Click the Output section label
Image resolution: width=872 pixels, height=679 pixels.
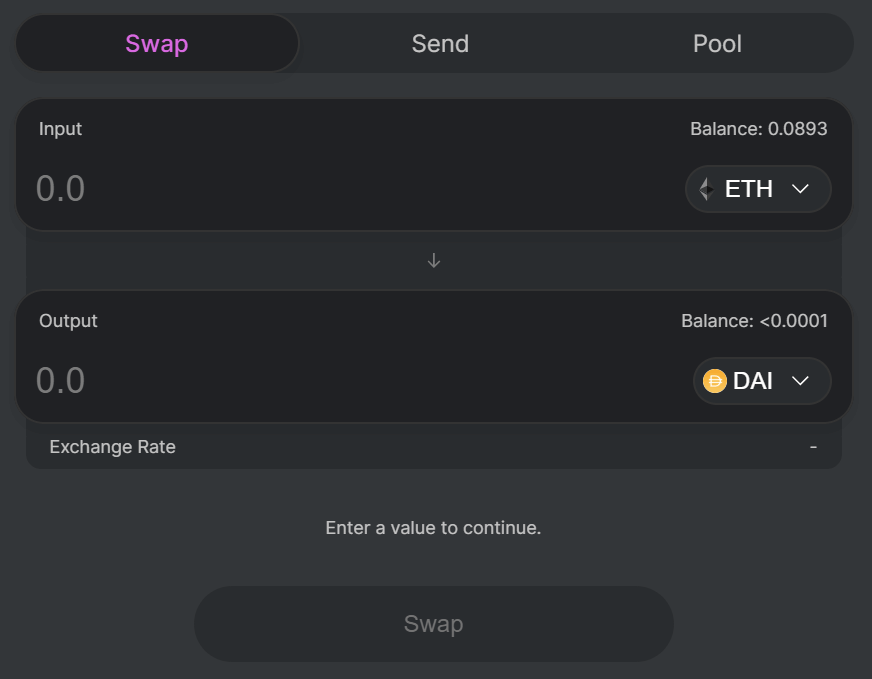click(x=68, y=321)
